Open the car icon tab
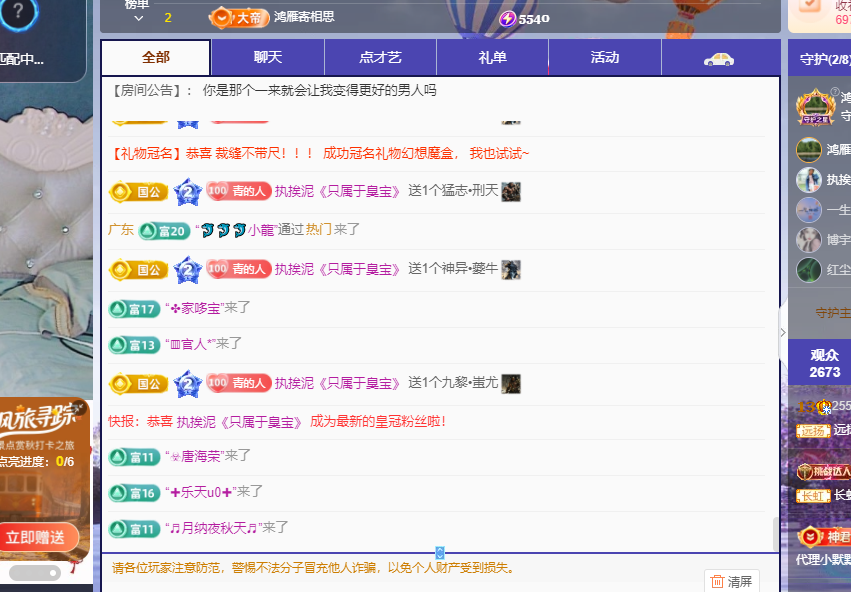Viewport: 851px width, 592px height. point(719,59)
